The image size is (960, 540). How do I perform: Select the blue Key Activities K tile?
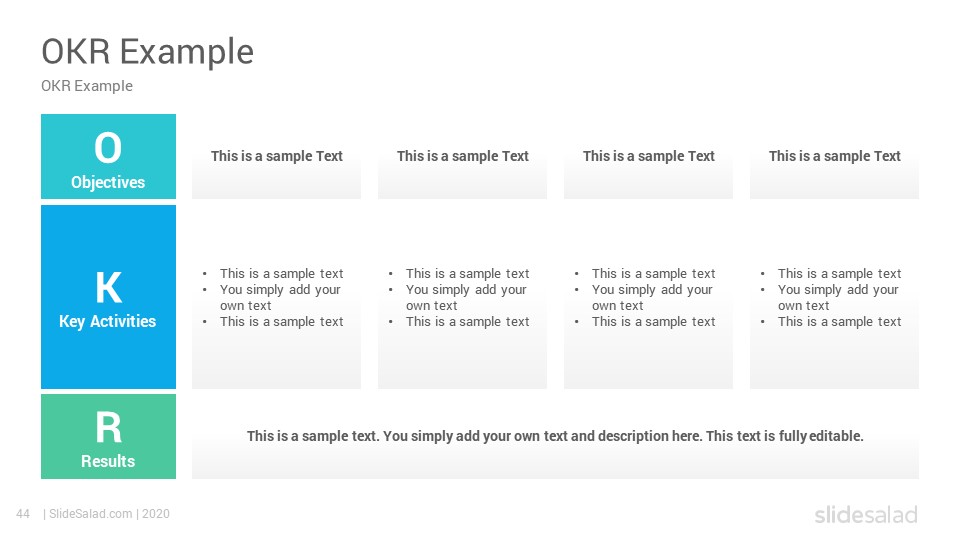pyautogui.click(x=108, y=297)
